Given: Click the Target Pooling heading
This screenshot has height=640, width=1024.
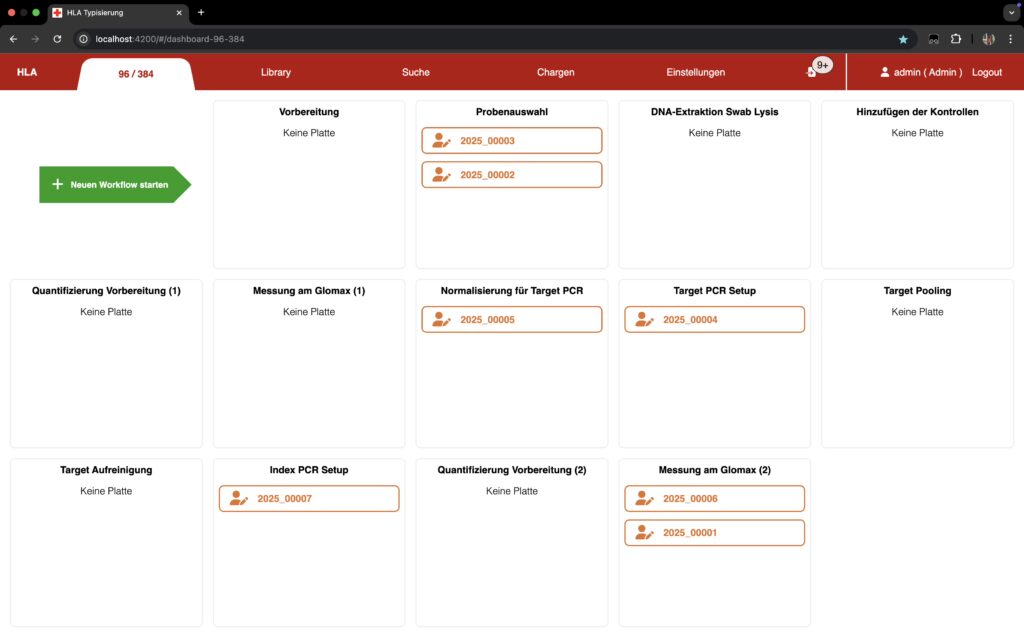Looking at the screenshot, I should point(917,291).
